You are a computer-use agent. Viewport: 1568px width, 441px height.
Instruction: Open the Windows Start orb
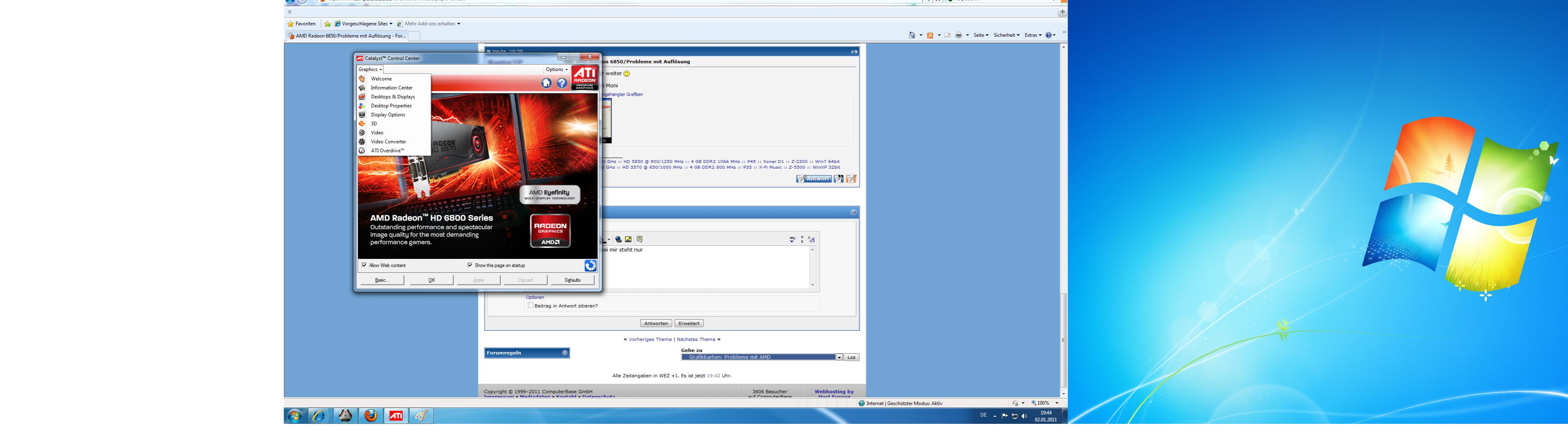(294, 416)
